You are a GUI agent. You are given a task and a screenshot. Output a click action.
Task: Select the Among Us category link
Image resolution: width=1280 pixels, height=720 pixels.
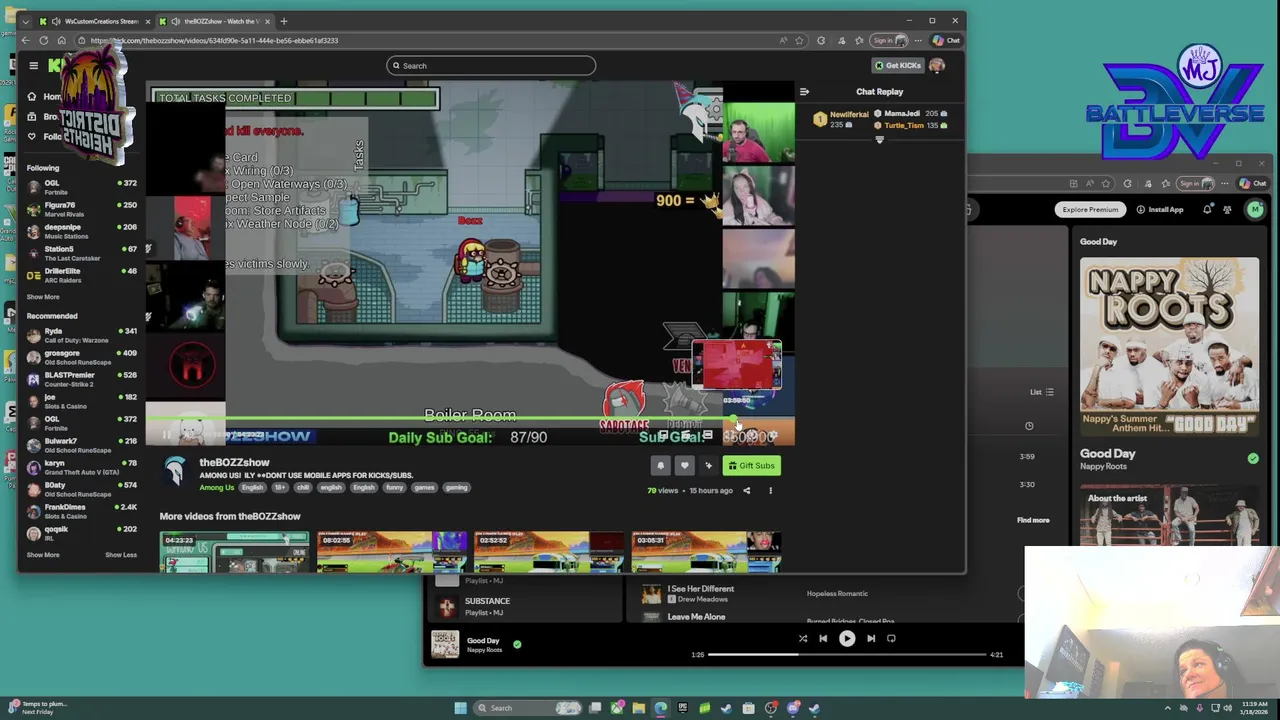[x=217, y=487]
